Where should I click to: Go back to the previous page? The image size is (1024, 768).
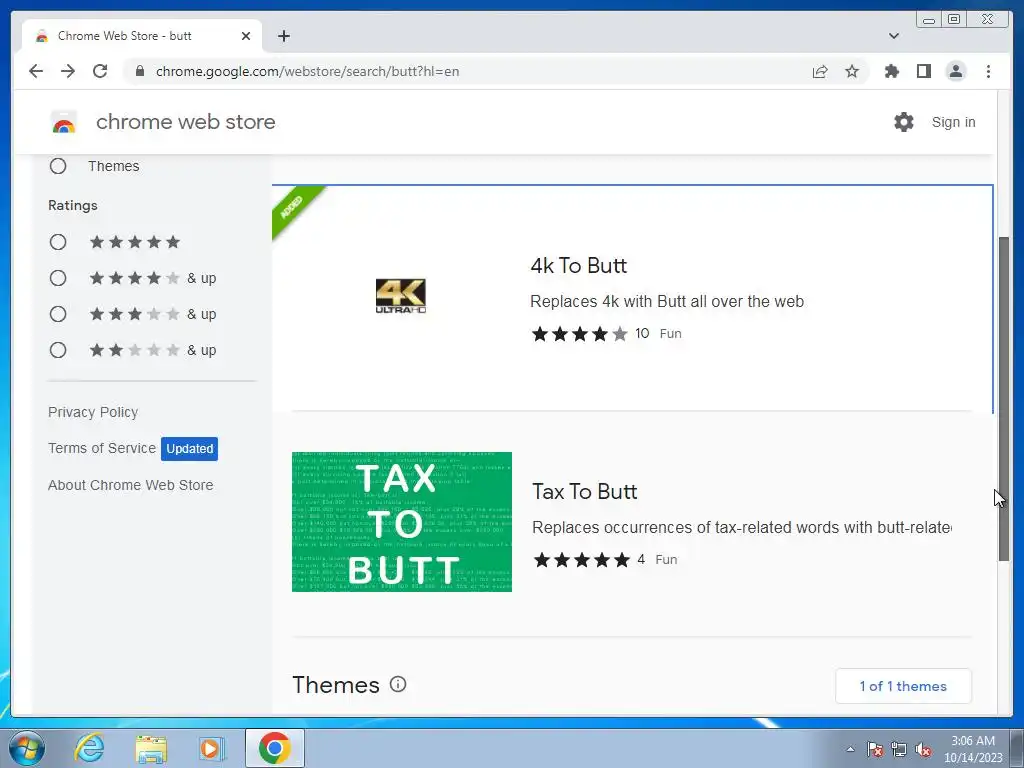[36, 71]
